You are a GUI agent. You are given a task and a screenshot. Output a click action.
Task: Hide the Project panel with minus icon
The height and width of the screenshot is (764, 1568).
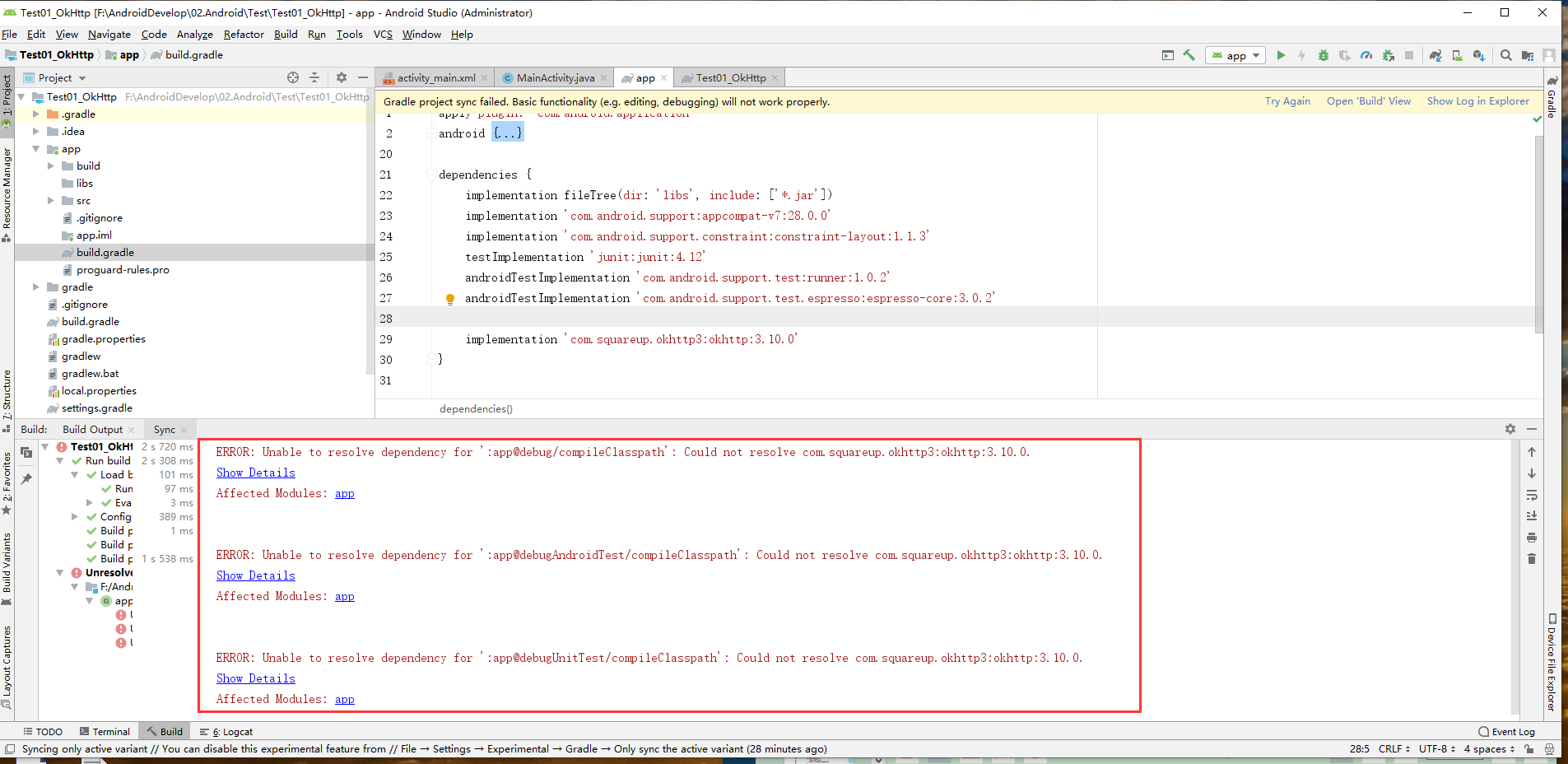click(363, 77)
